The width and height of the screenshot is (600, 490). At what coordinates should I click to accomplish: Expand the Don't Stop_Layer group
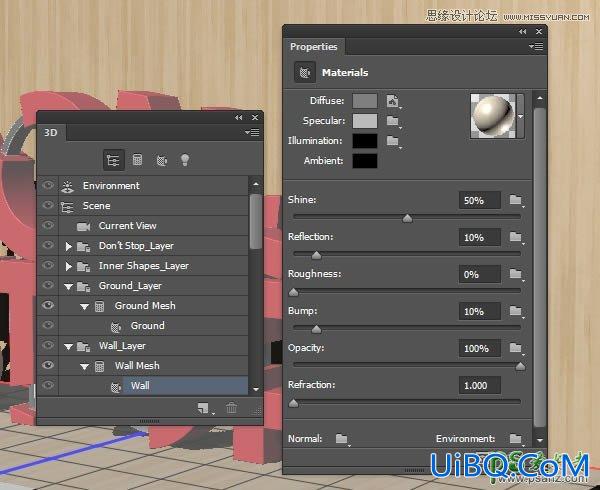point(68,246)
